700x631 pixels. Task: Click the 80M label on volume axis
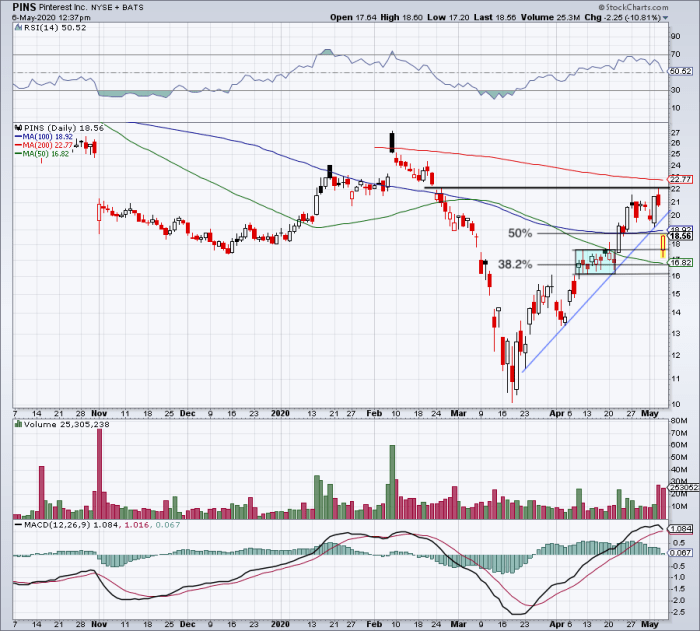679,421
